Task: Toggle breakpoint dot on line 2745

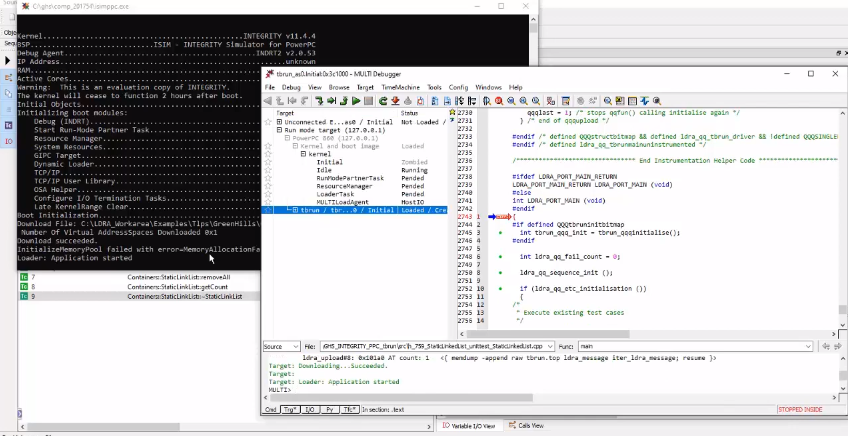Action: [500, 233]
